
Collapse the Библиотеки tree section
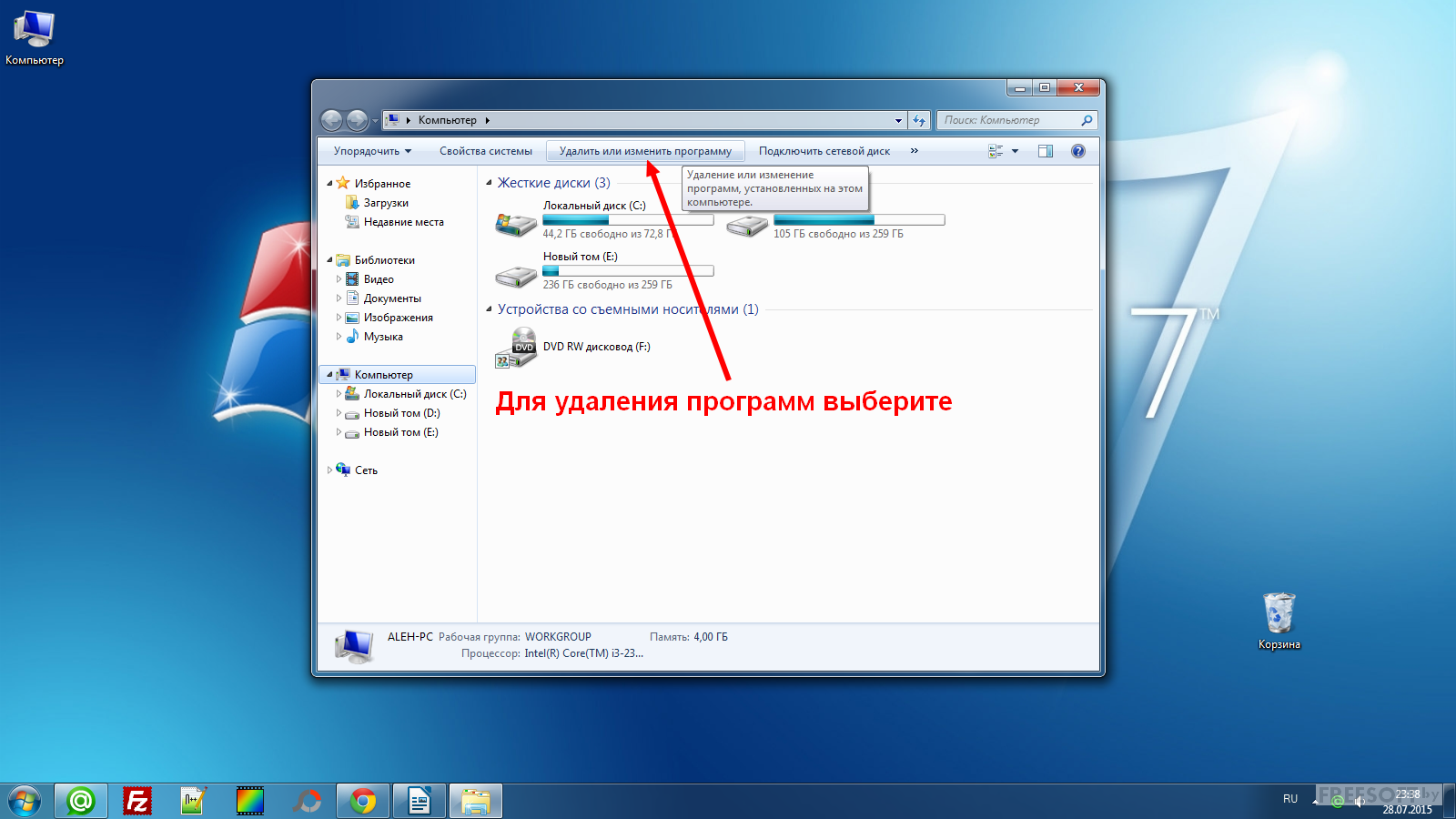(x=329, y=260)
